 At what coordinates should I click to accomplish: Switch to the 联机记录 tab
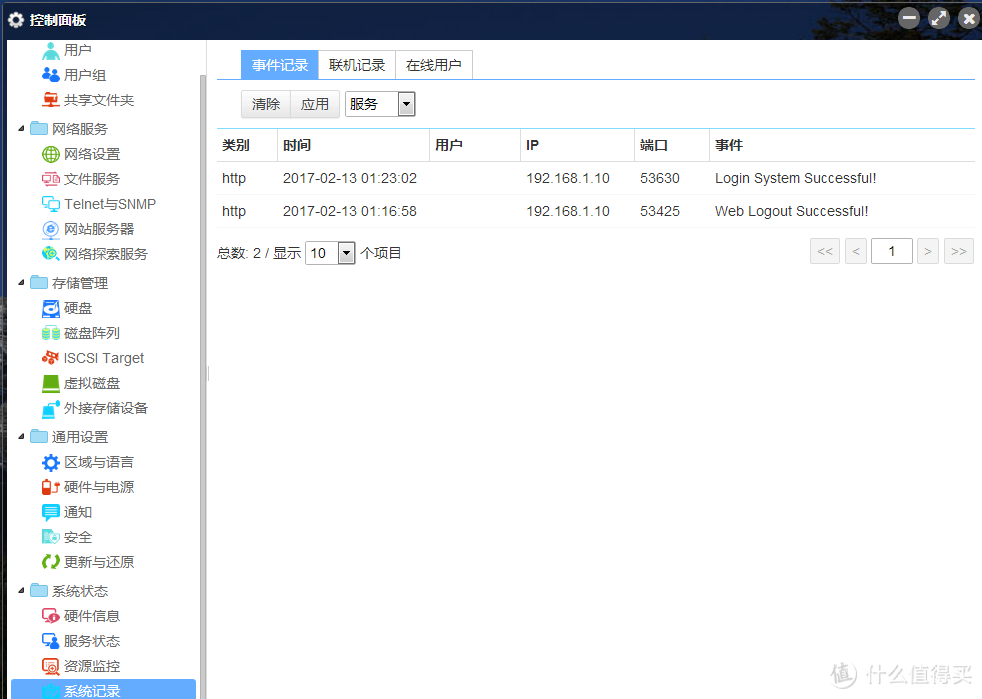click(357, 65)
